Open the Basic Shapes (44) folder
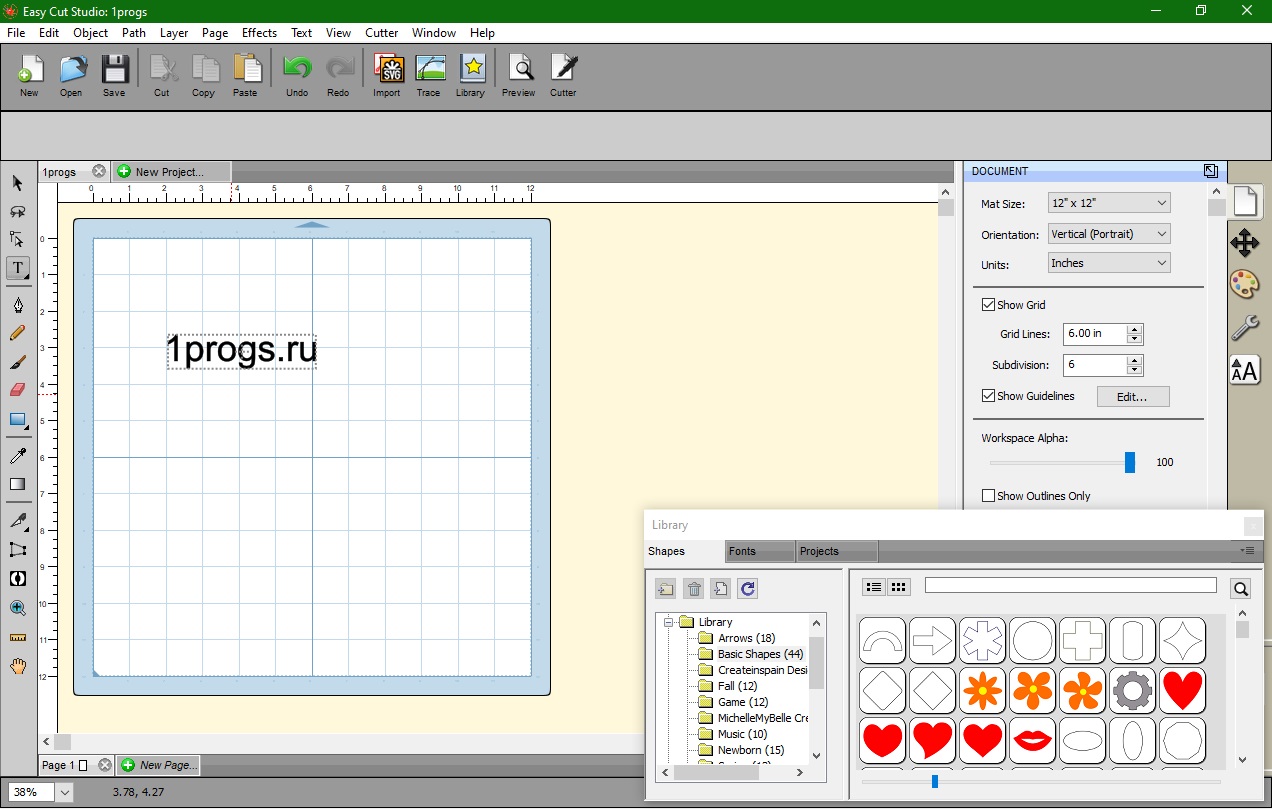The image size is (1272, 809). [x=752, y=654]
